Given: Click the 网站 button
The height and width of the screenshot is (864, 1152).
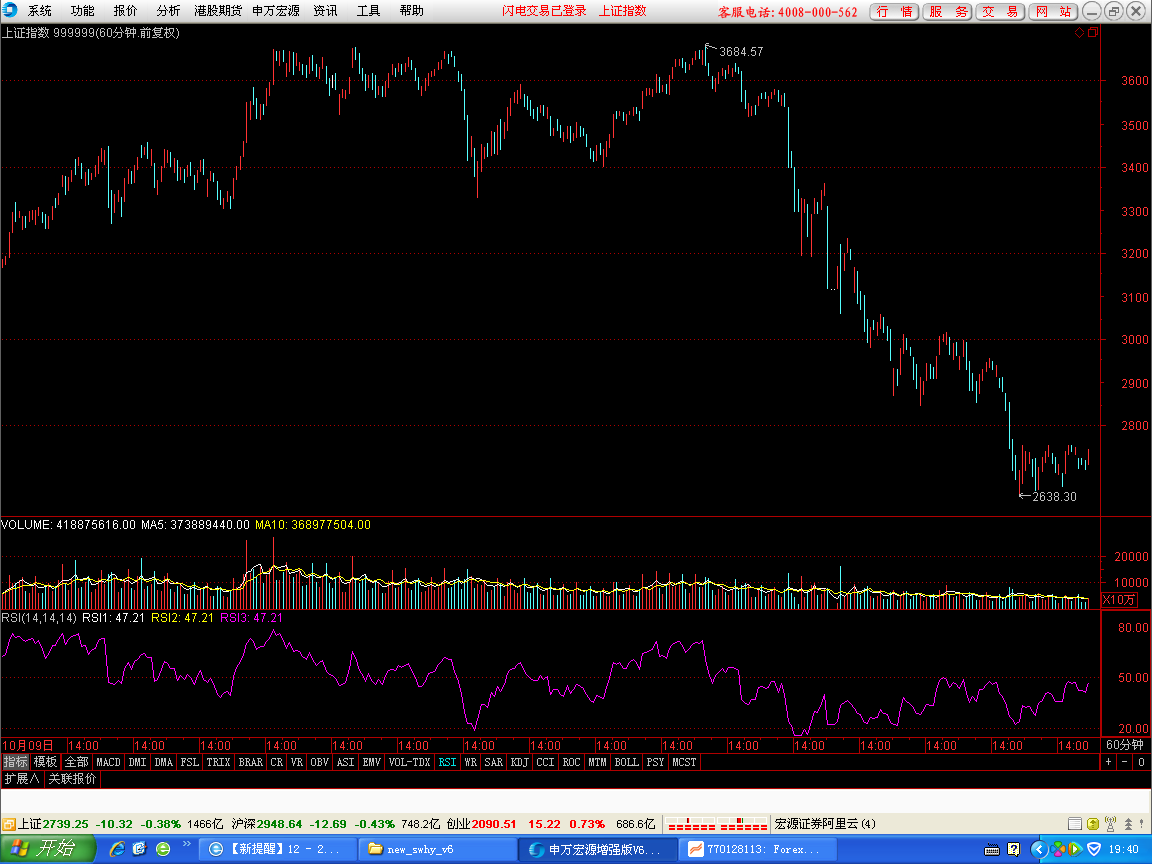Looking at the screenshot, I should [x=1053, y=11].
